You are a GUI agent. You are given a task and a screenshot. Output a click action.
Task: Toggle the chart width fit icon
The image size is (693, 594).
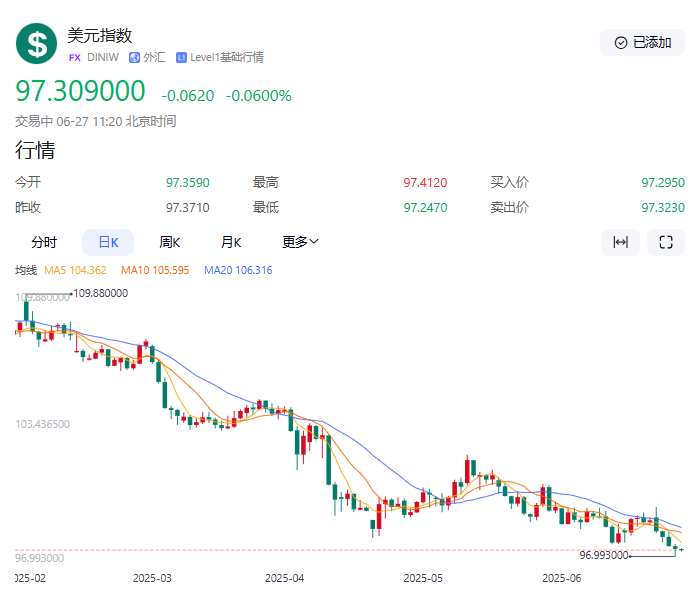pos(620,242)
